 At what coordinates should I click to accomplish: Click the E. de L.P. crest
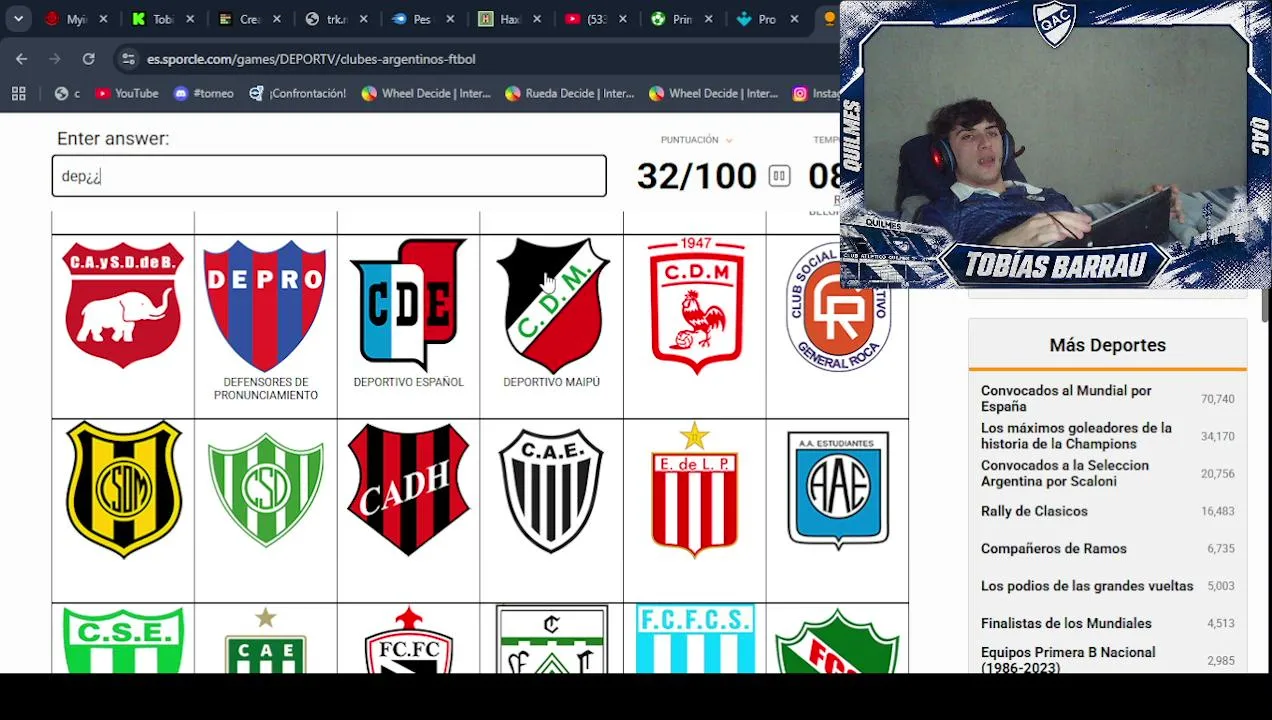coord(695,489)
